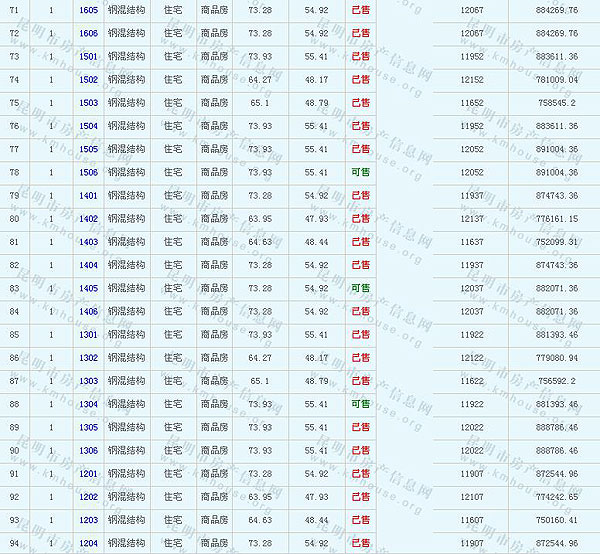The width and height of the screenshot is (600, 554).
Task: Select room 1303 link
Action: coord(88,380)
